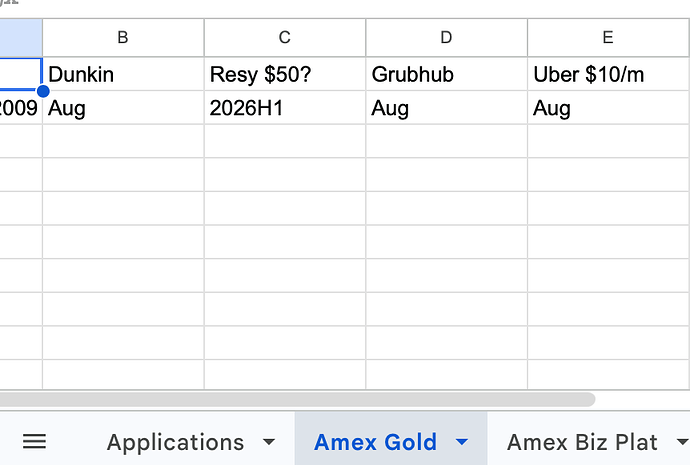The height and width of the screenshot is (465, 690).
Task: Click the Dunkin cell
Action: click(x=123, y=74)
